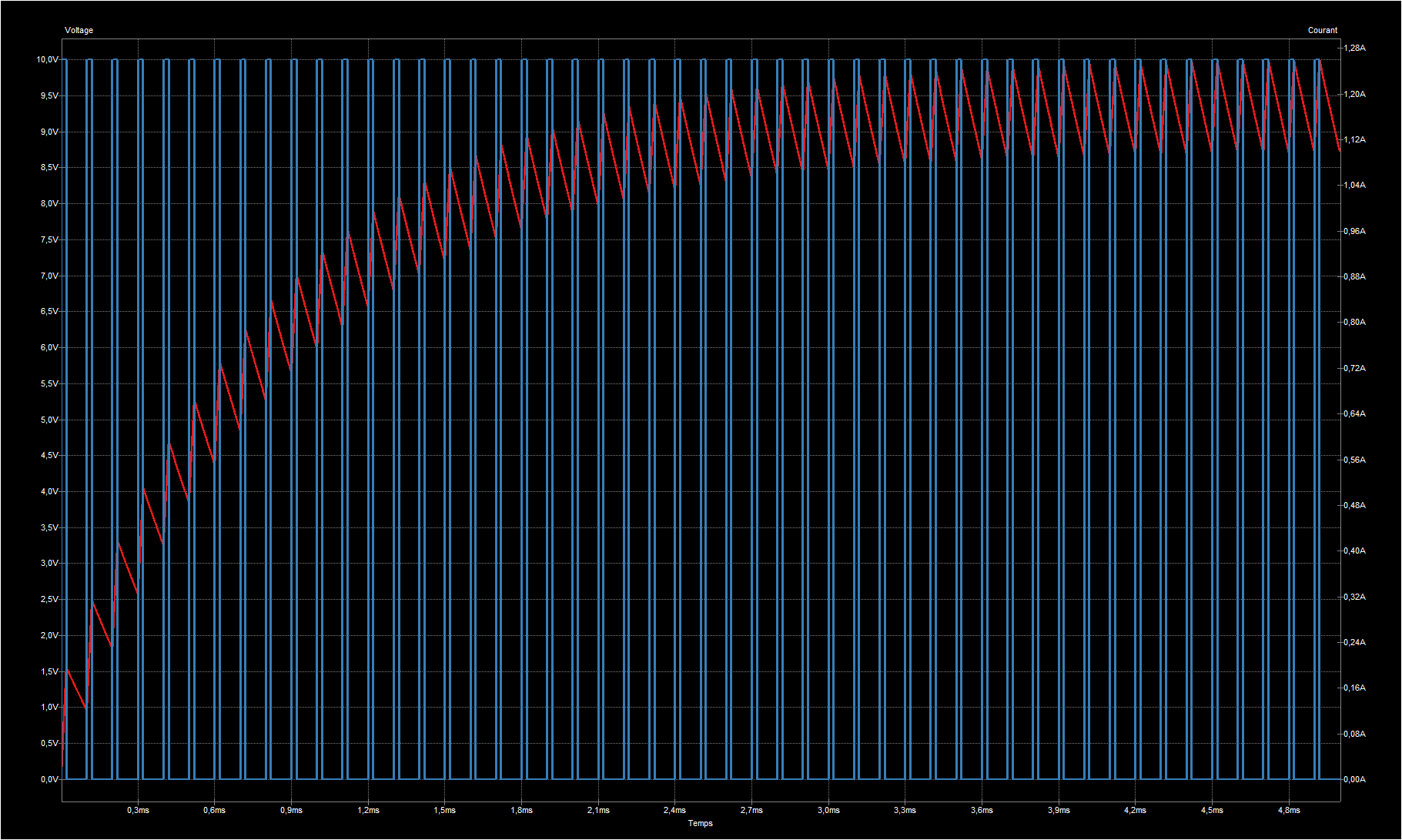1402x840 pixels.
Task: Pick the 2,7ms time tick label
Action: (751, 810)
